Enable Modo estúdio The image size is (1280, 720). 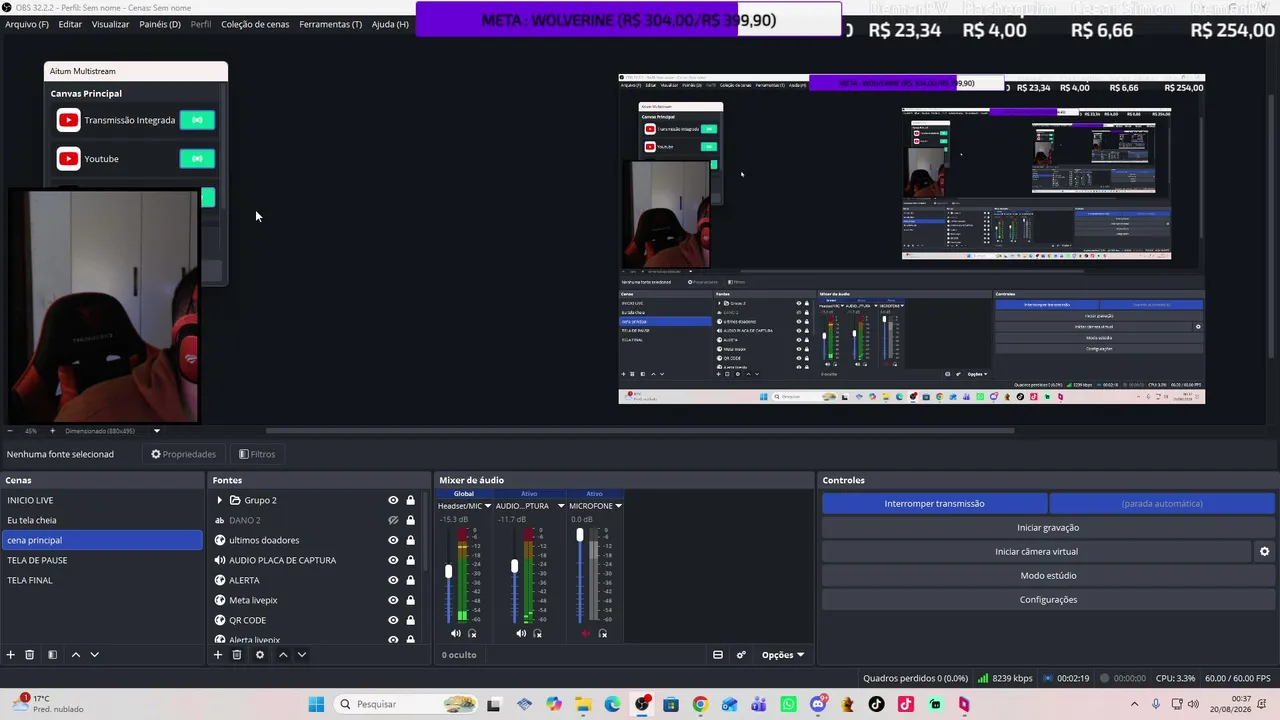coord(1048,575)
